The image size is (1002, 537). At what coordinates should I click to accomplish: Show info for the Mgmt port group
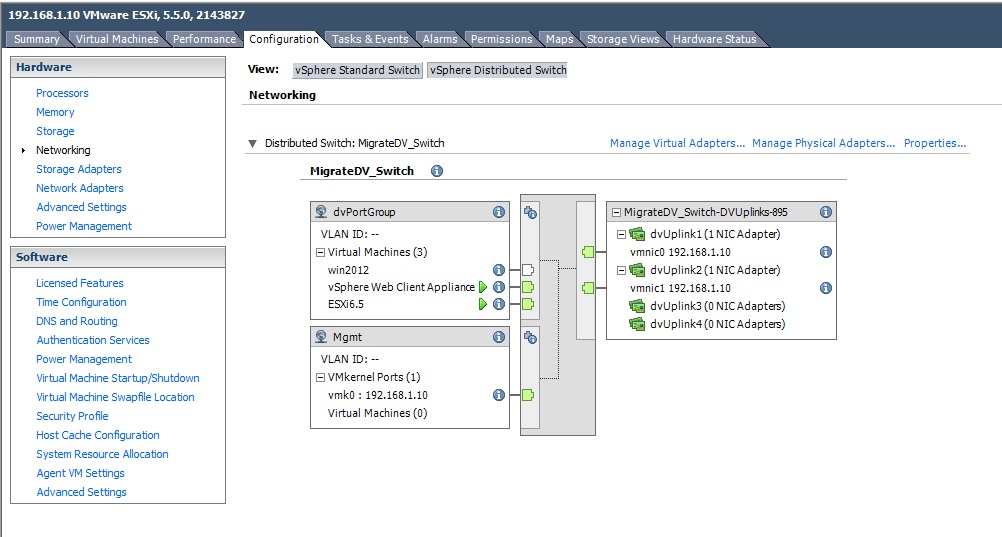(x=498, y=338)
